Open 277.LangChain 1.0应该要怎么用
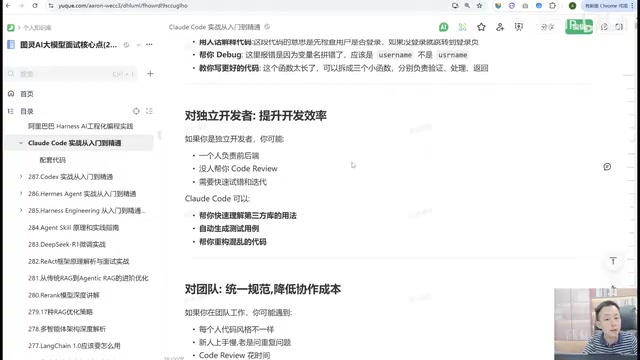The image size is (640, 360). click(74, 346)
